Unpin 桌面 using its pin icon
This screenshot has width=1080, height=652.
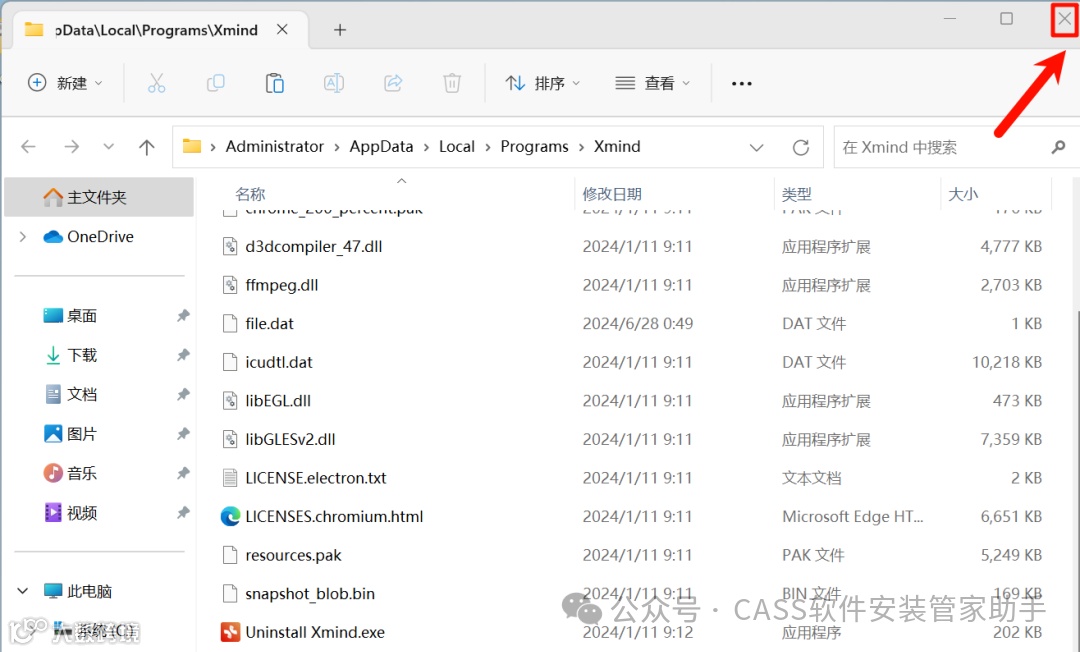(183, 316)
